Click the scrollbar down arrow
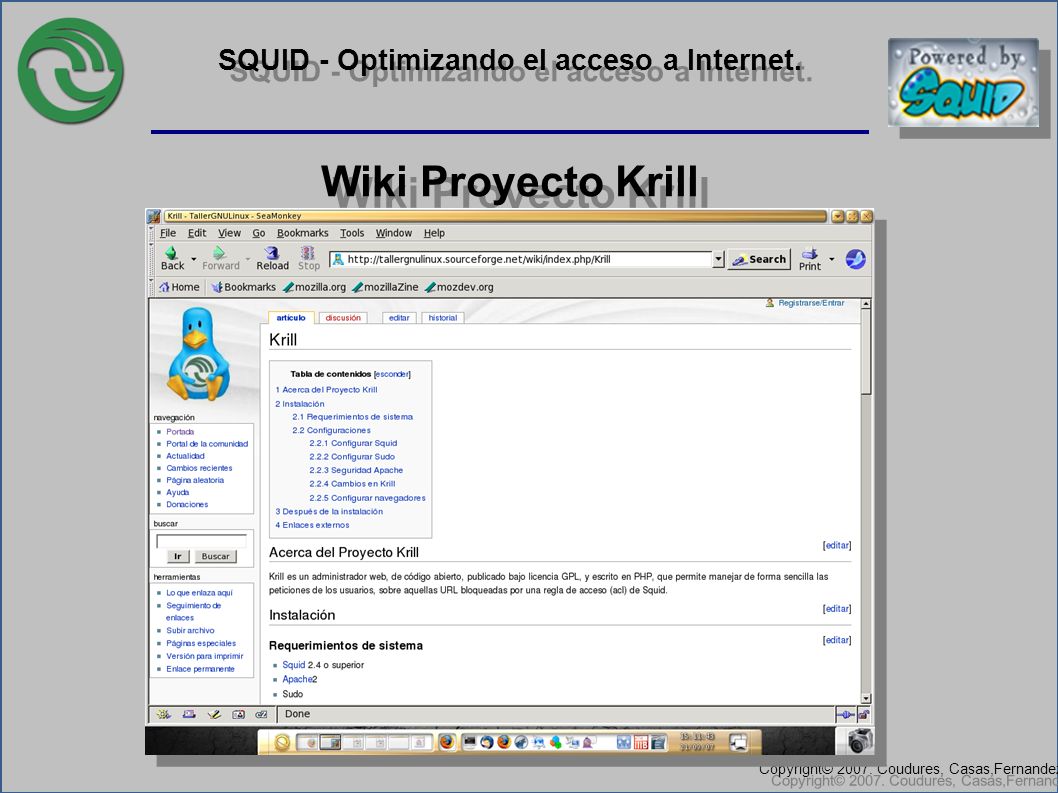The width and height of the screenshot is (1058, 793). click(x=866, y=699)
